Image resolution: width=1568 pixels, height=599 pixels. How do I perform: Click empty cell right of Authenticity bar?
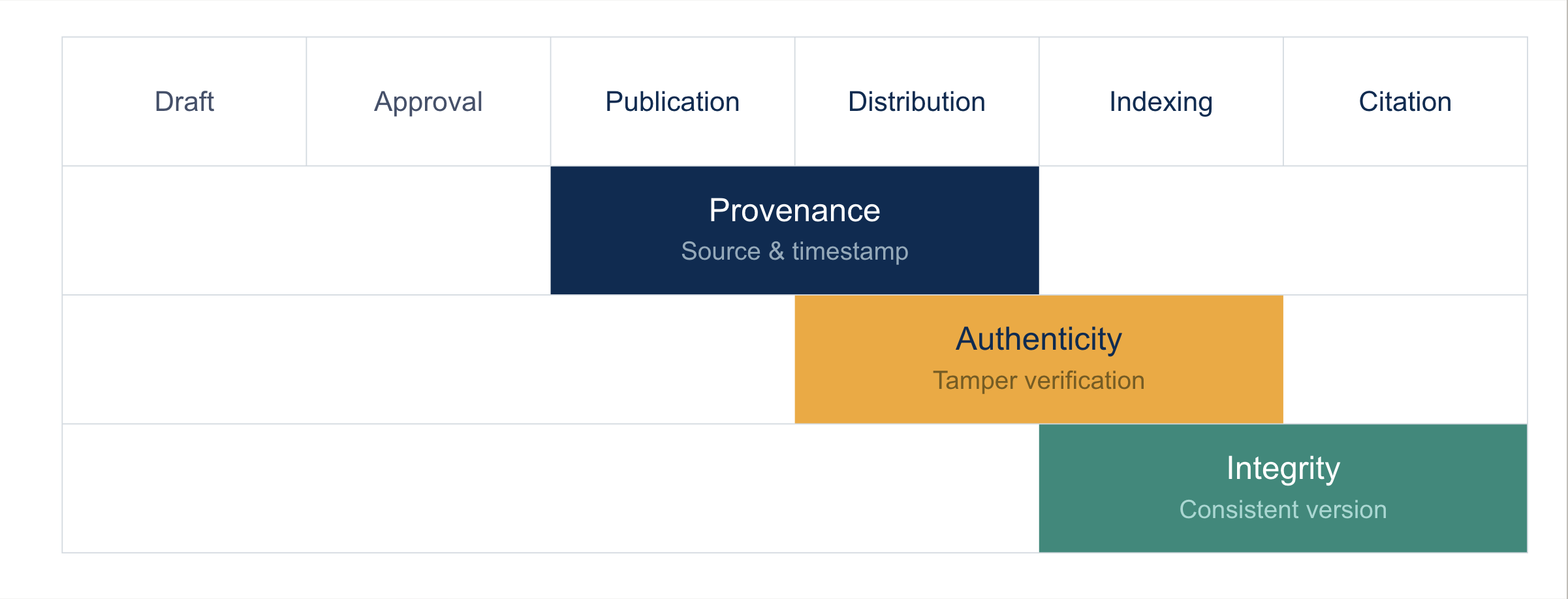coord(1405,360)
